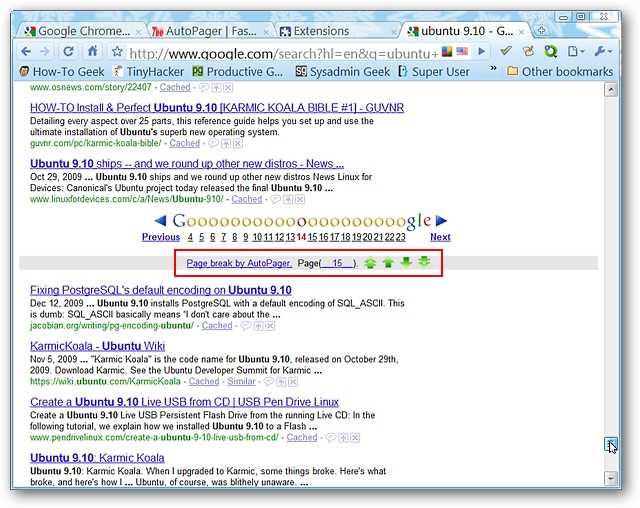The image size is (640, 508).
Task: Open the TinyHacker bookmark
Action: coord(149,72)
